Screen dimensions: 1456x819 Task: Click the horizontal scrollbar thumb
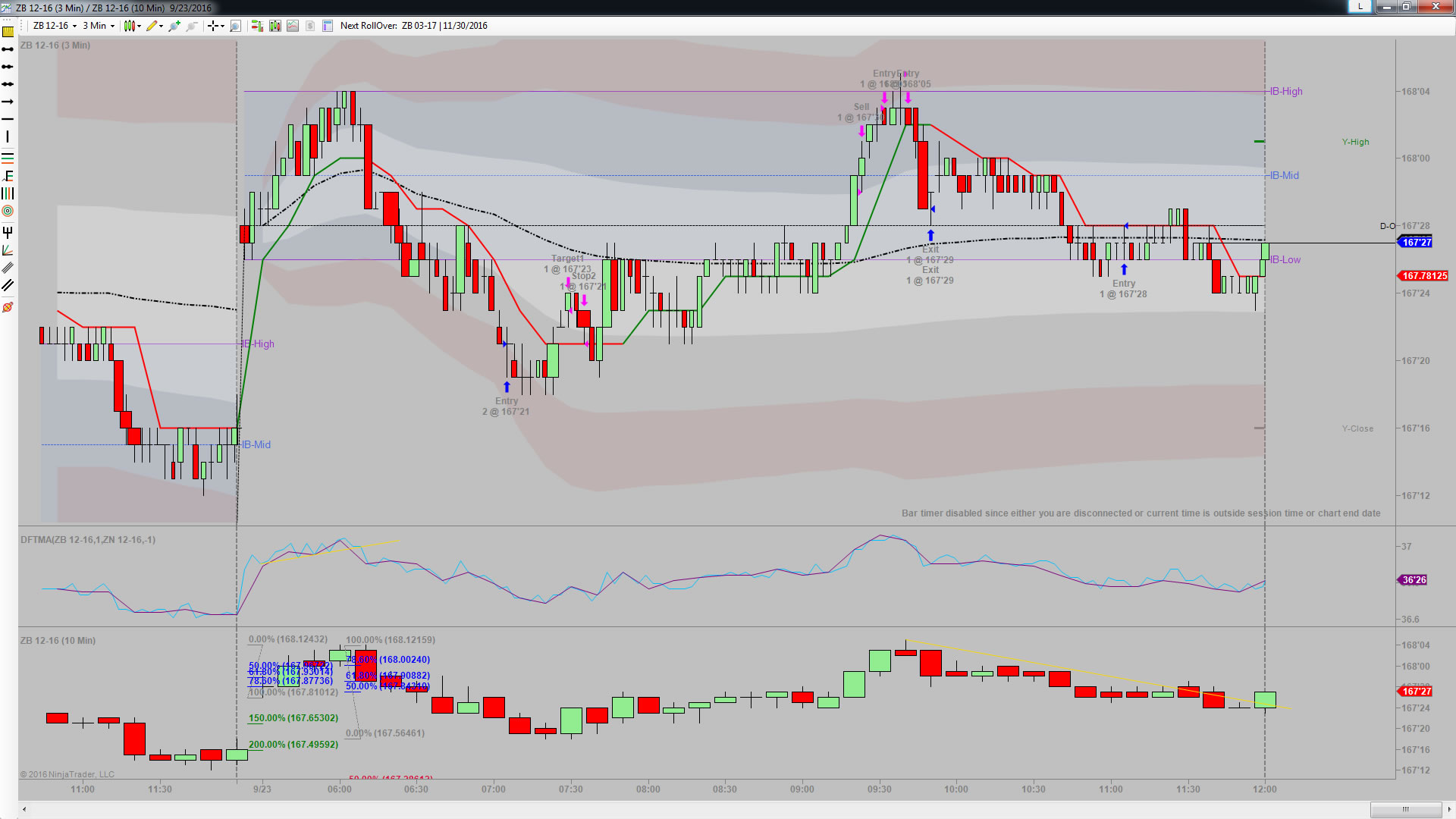[x=1405, y=808]
